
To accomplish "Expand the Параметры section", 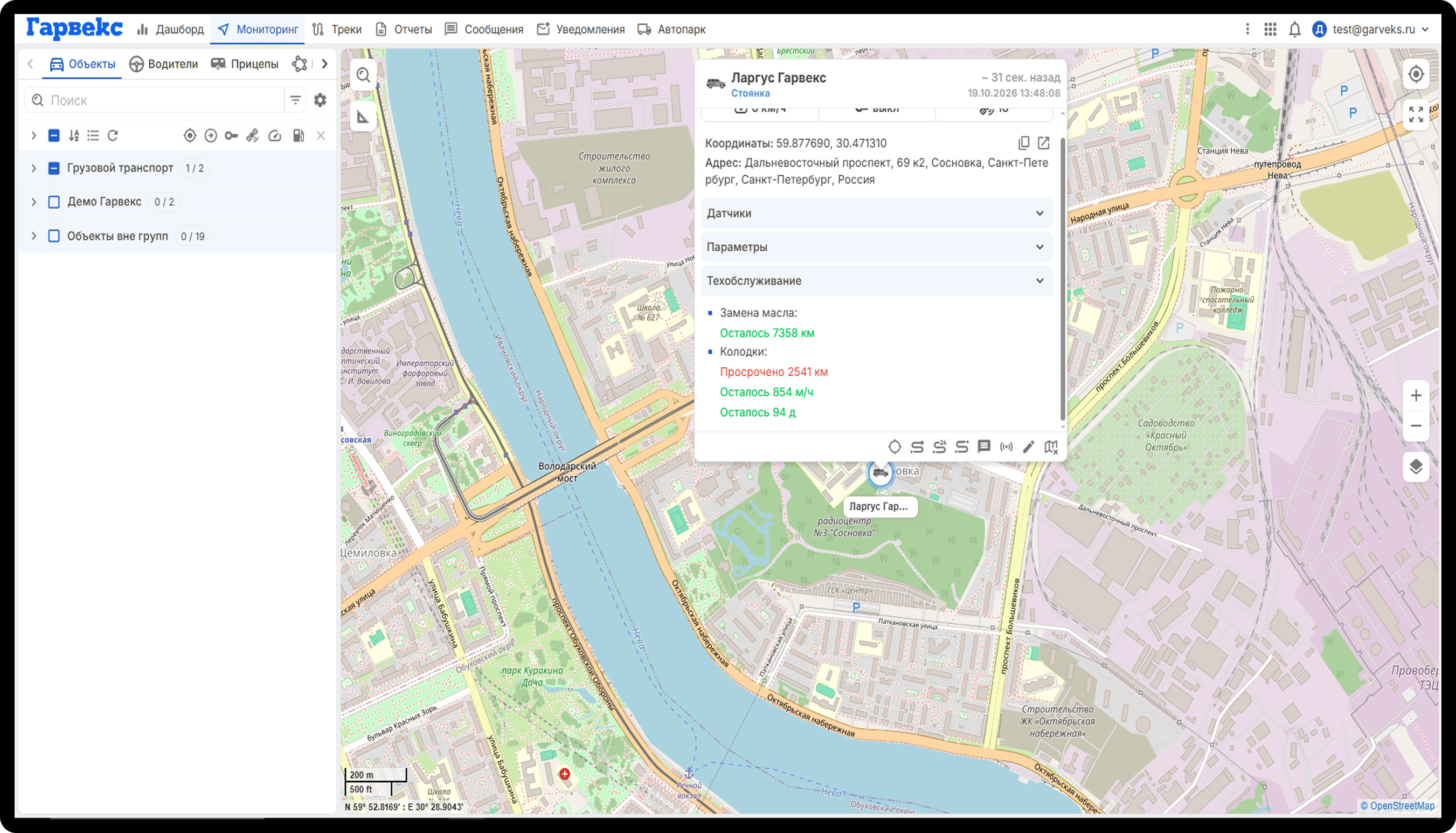I will coord(876,247).
